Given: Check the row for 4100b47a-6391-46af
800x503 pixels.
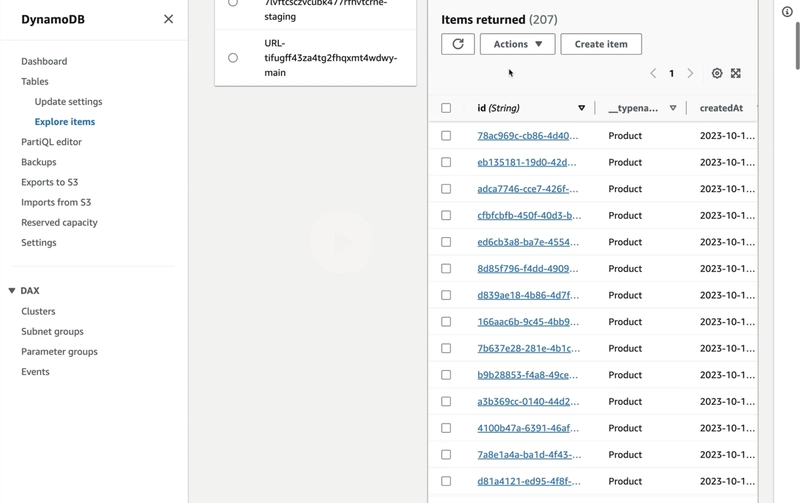Looking at the screenshot, I should (x=446, y=428).
